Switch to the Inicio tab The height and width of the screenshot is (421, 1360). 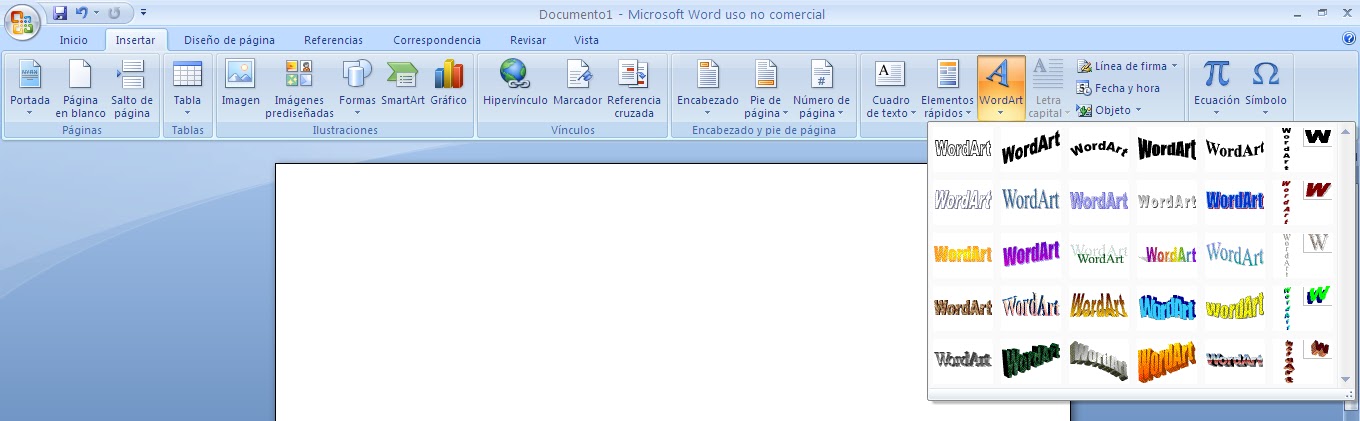pyautogui.click(x=73, y=40)
